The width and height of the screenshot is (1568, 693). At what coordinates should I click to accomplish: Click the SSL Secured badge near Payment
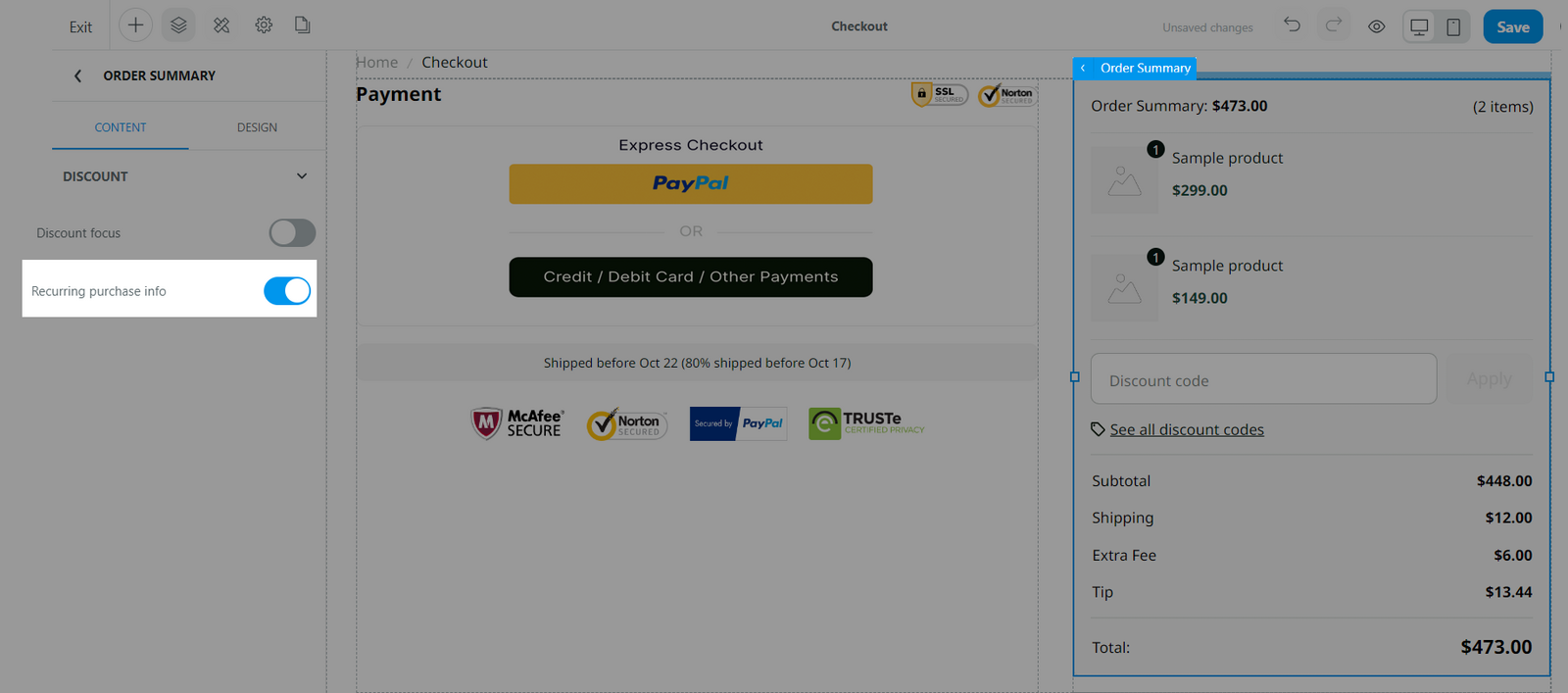tap(940, 94)
